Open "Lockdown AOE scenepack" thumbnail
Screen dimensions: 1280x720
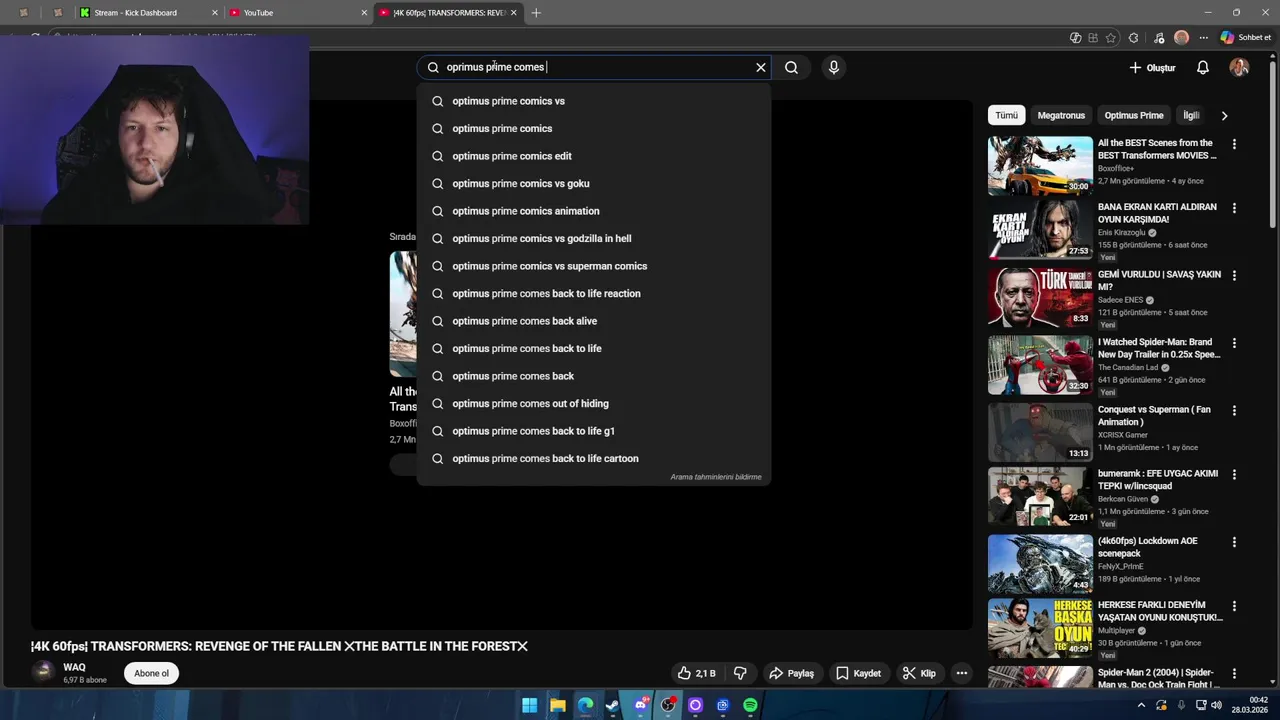[x=1040, y=564]
